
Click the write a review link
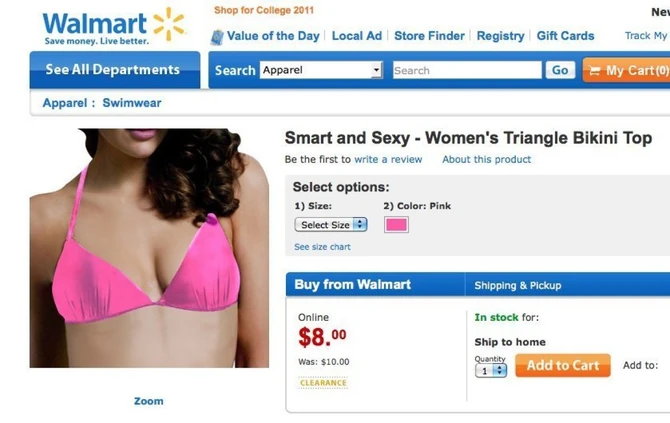[x=388, y=159]
